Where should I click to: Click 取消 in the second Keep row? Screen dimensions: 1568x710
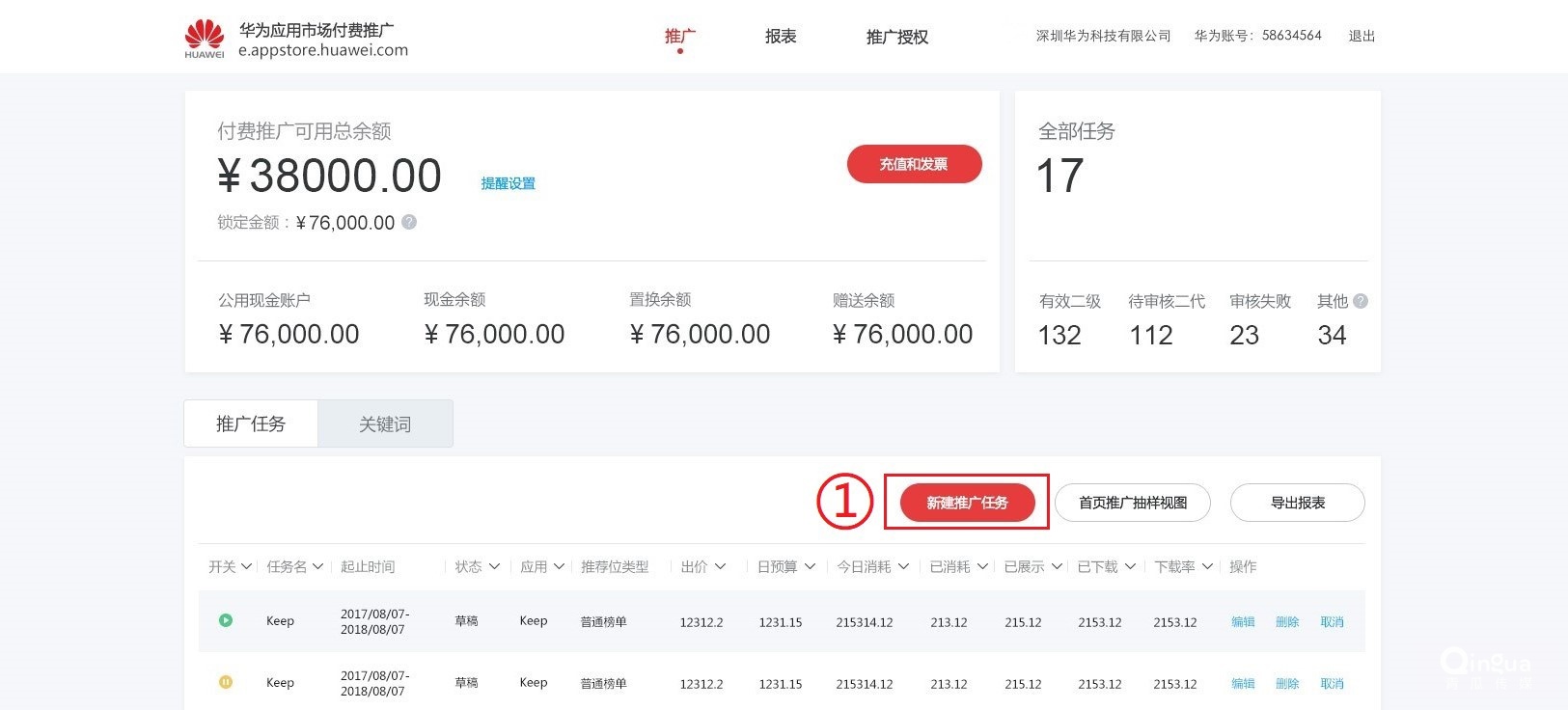coord(1332,684)
